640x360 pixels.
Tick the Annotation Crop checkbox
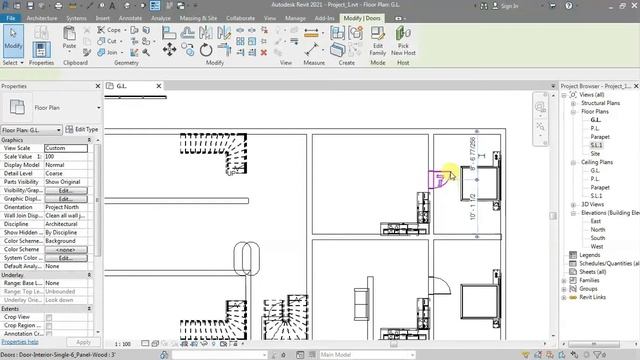49,334
